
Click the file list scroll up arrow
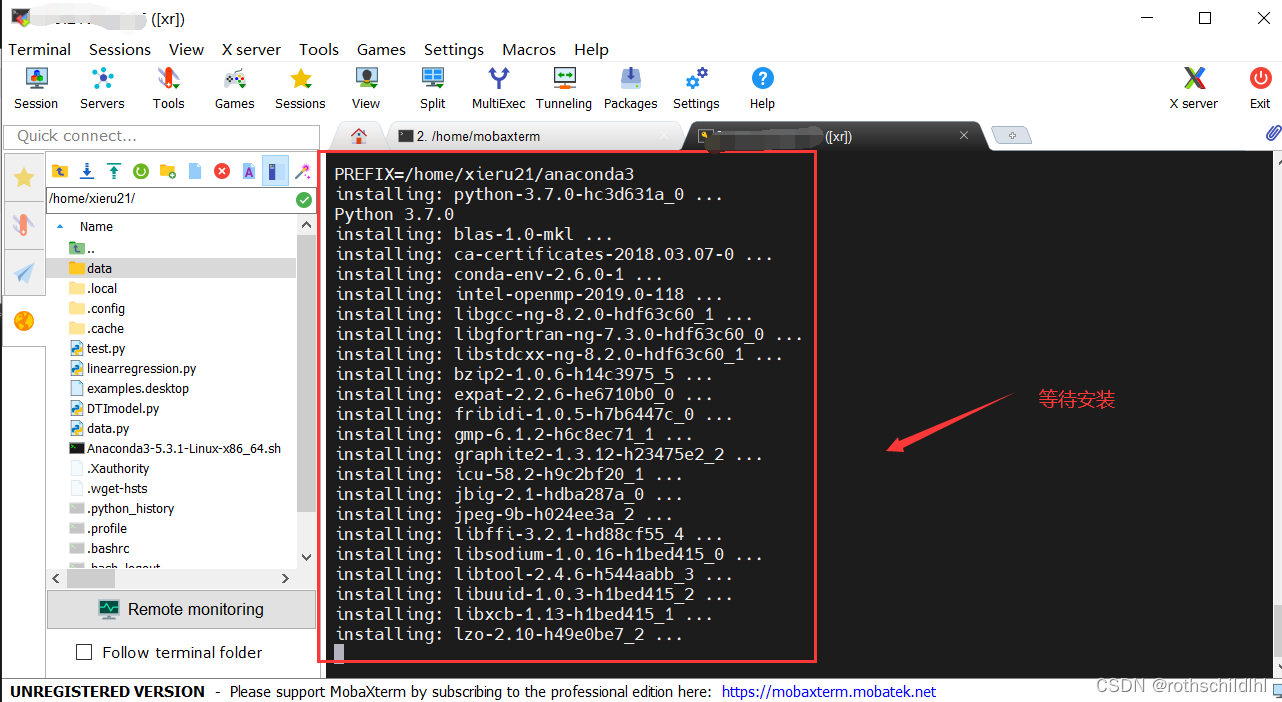[306, 227]
